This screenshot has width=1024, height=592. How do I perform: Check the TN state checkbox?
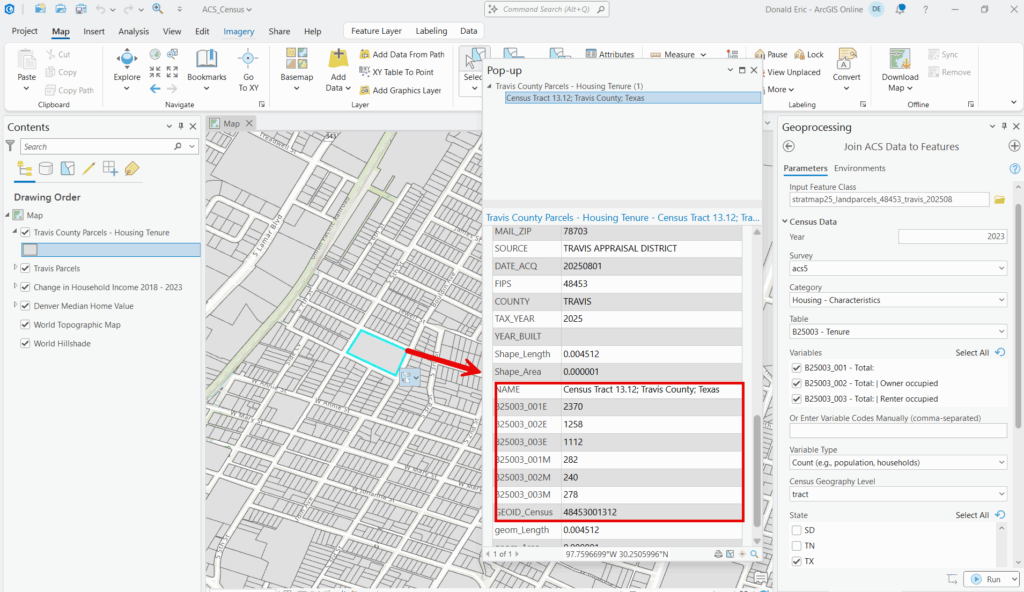pos(796,545)
